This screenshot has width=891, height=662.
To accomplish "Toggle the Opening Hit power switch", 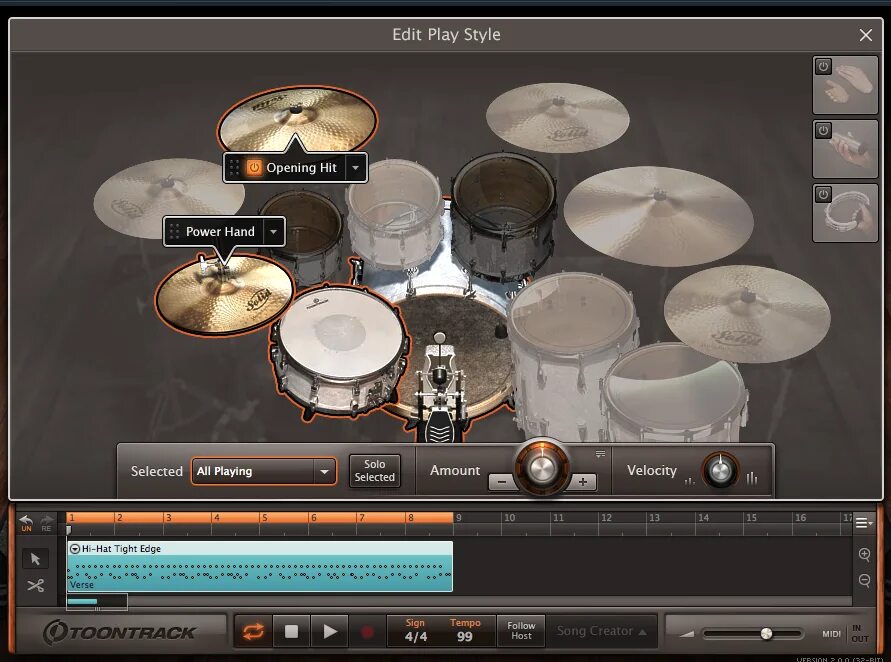I will pos(255,168).
